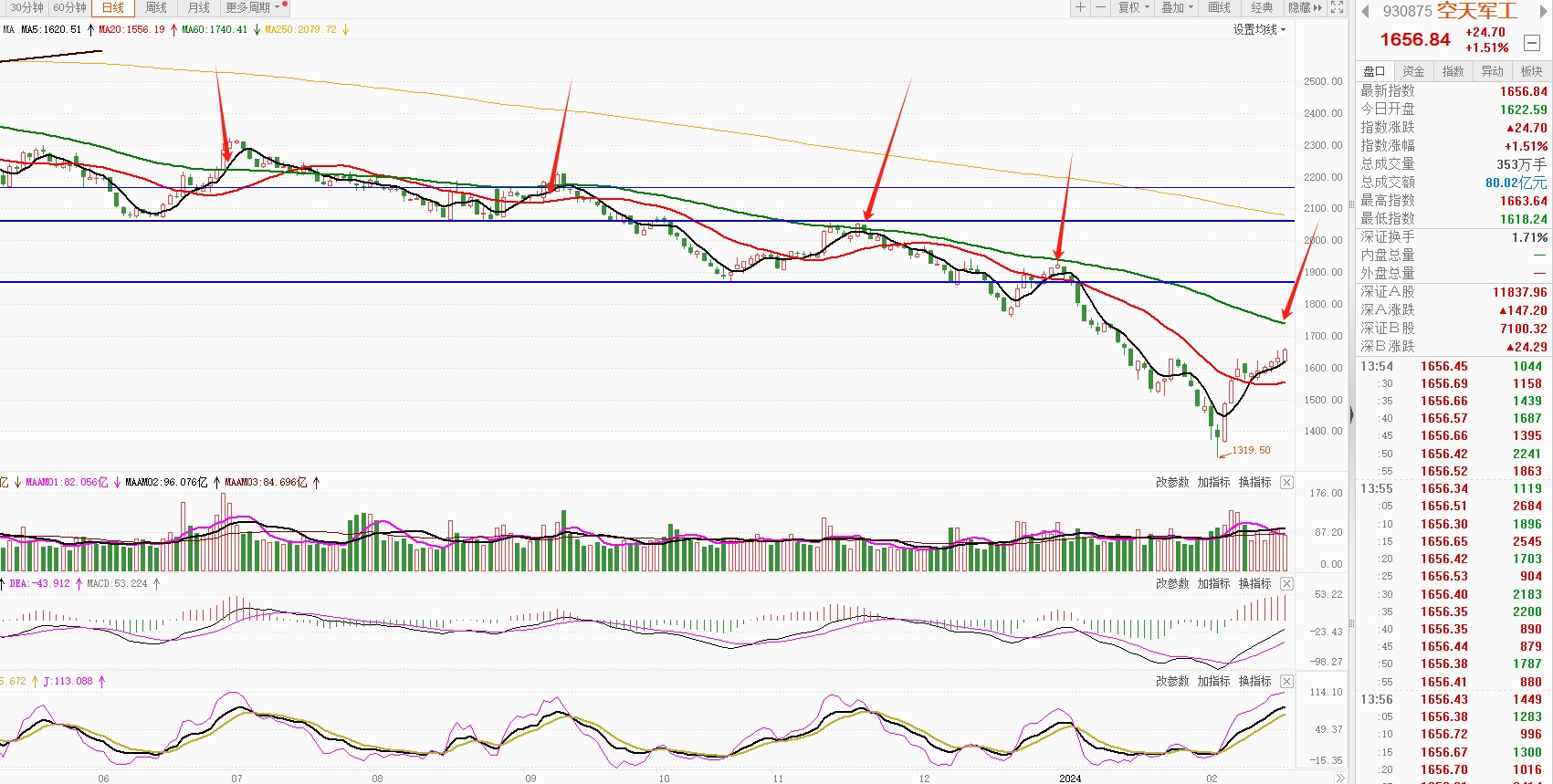Expand the 叠加 overlay dropdown
Screen dimensions: 1553x784
[1177, 7]
